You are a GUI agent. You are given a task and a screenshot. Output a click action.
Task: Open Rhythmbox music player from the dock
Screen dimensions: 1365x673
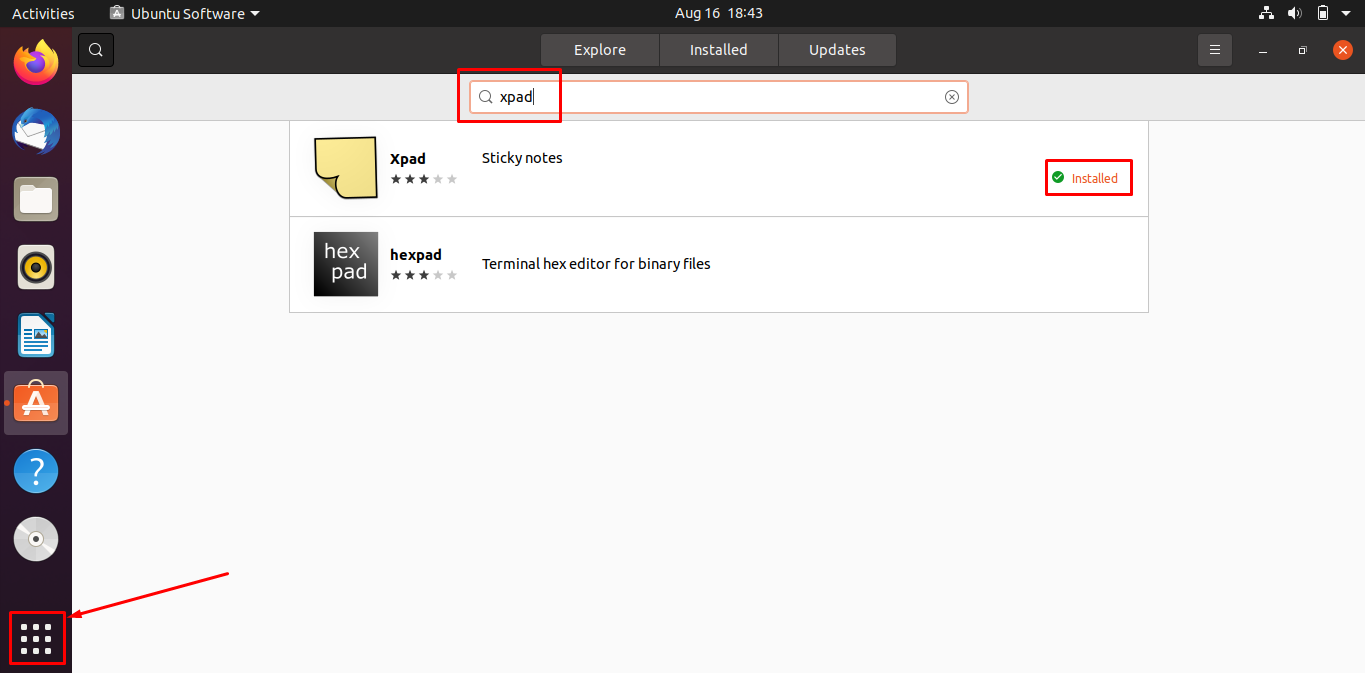click(36, 267)
